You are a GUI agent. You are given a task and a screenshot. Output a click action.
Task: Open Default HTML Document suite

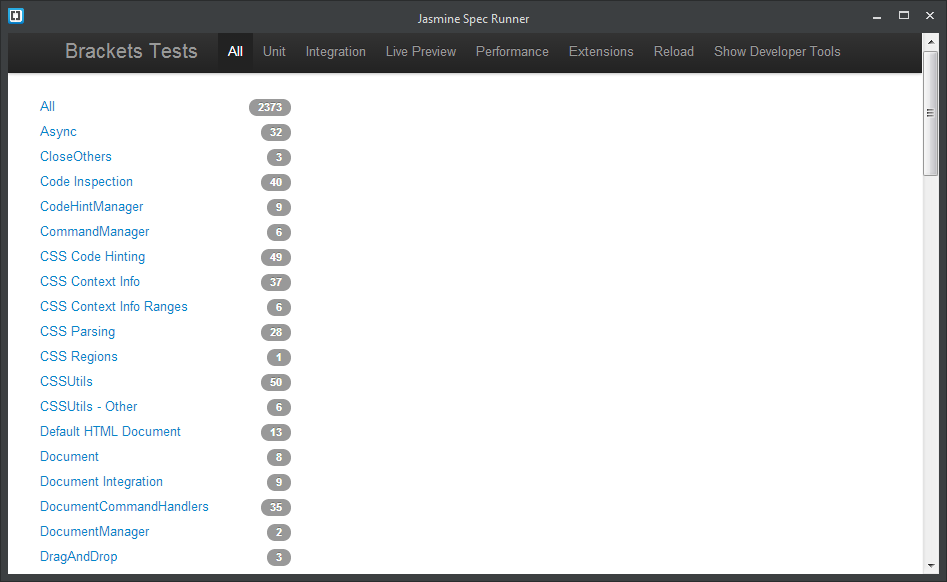pyautogui.click(x=111, y=432)
